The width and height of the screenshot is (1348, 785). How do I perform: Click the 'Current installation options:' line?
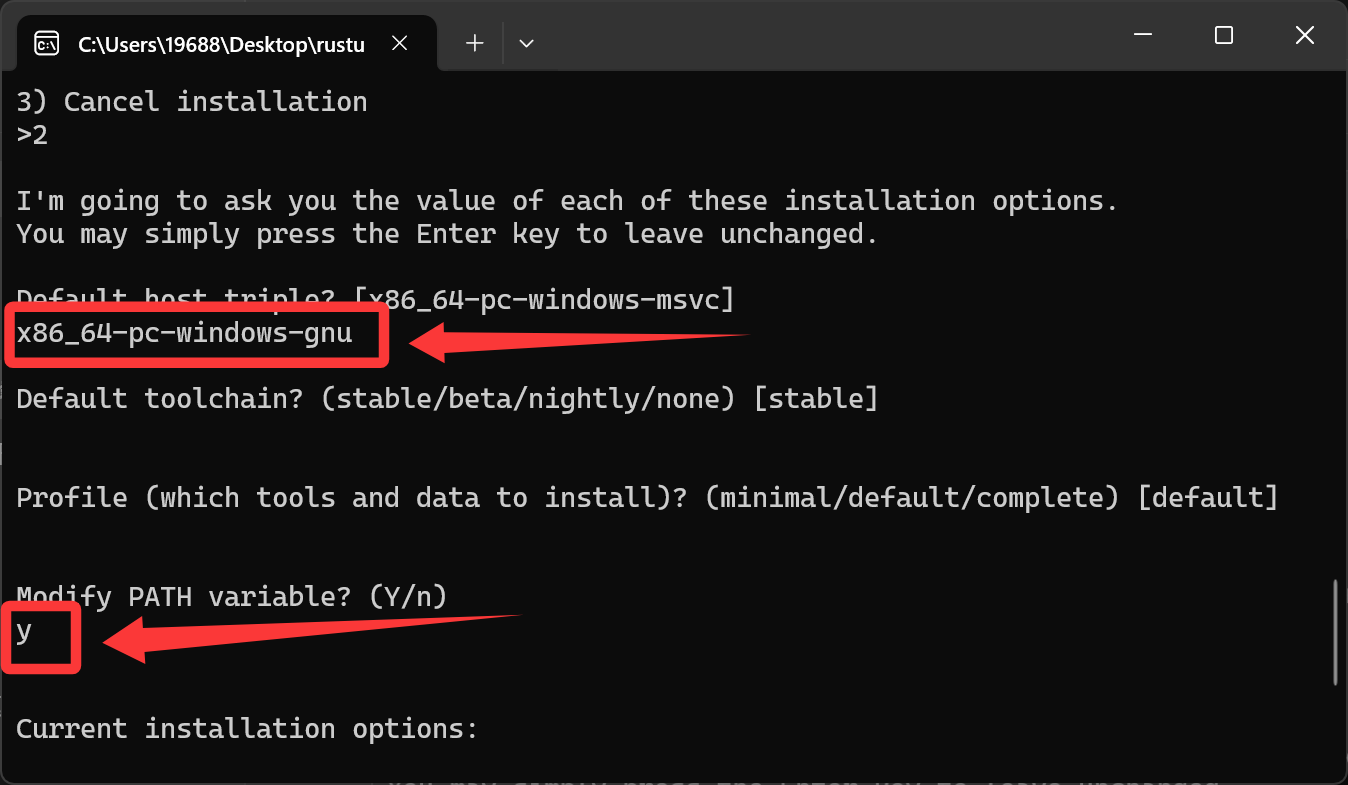[x=247, y=729]
